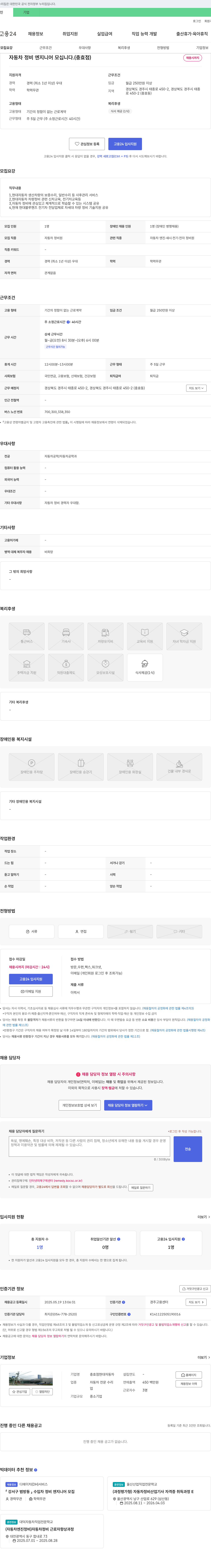Click the 거짓구인광고 신고 button
Viewport: 211px width, 1568px height.
195,1289
